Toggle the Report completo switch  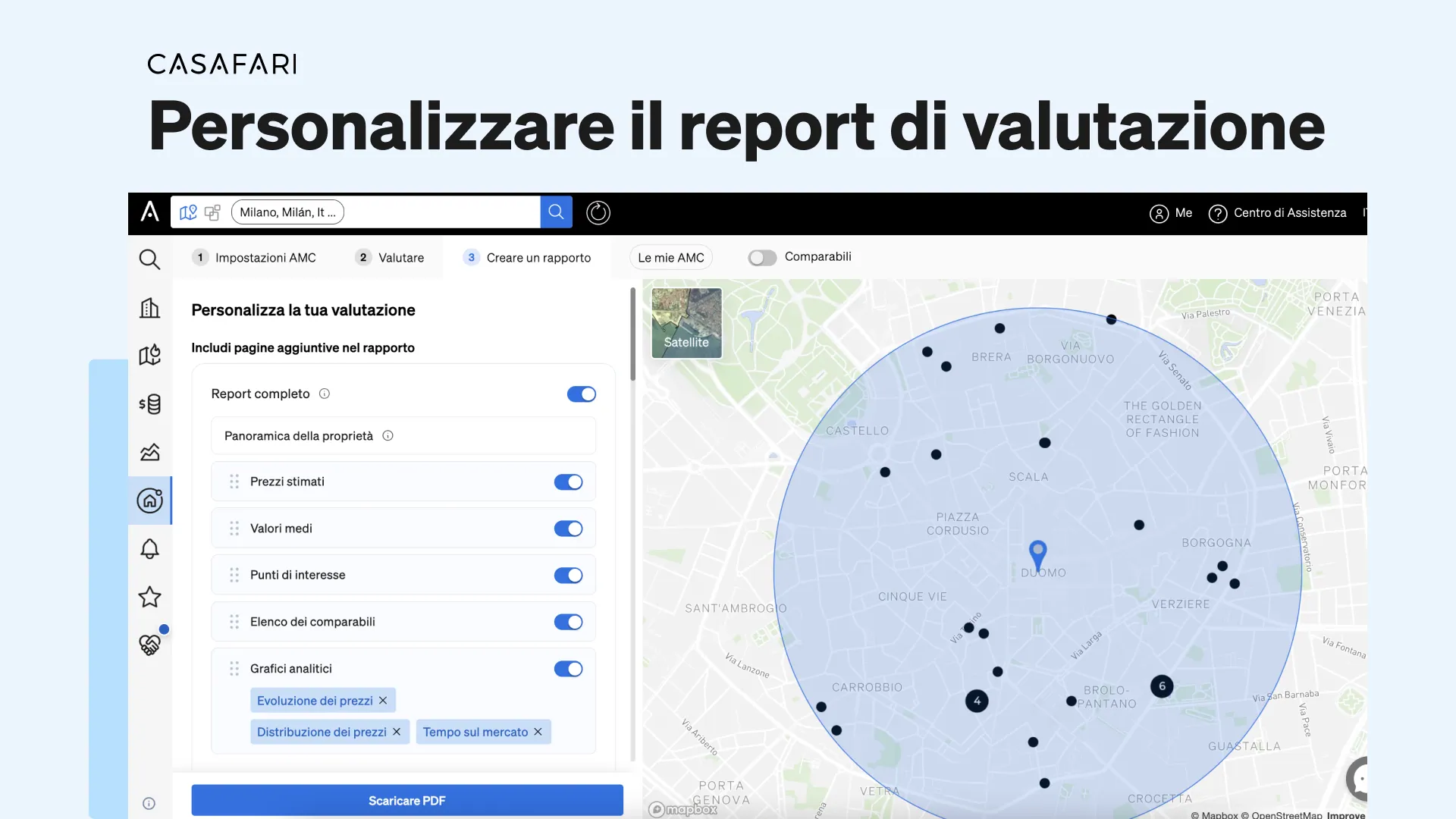582,394
